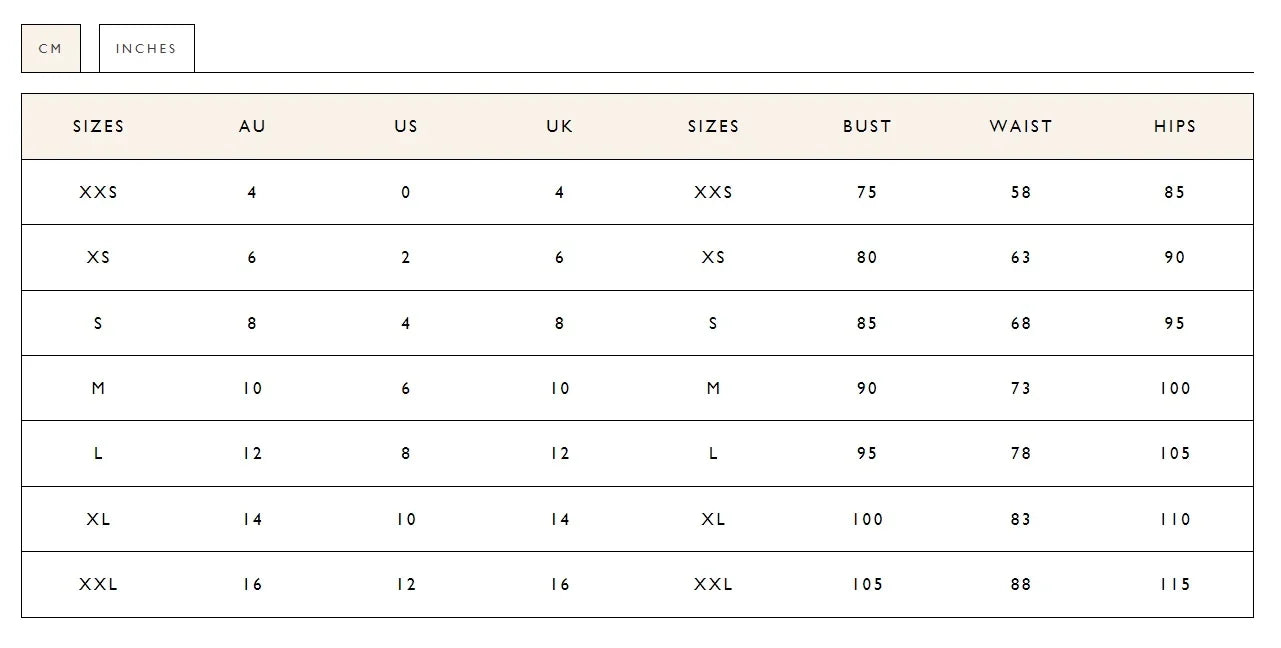This screenshot has height=648, width=1281.
Task: Click the HIPS column header
Action: 1173,126
